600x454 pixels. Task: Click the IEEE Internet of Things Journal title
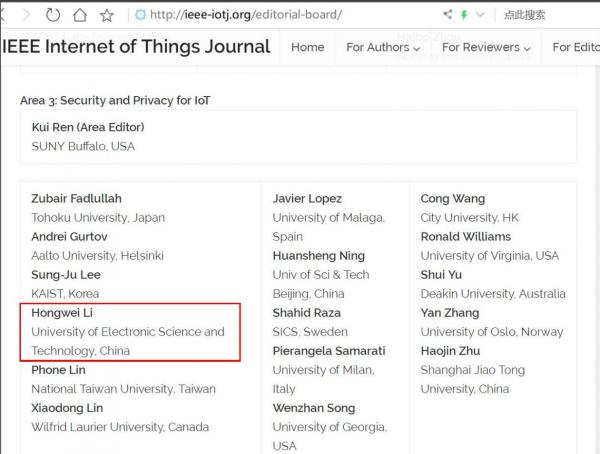[137, 47]
